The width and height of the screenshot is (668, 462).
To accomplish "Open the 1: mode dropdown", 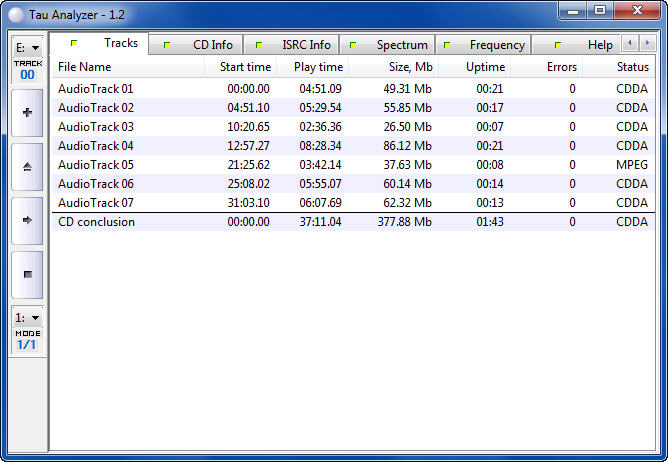I will pyautogui.click(x=27, y=317).
